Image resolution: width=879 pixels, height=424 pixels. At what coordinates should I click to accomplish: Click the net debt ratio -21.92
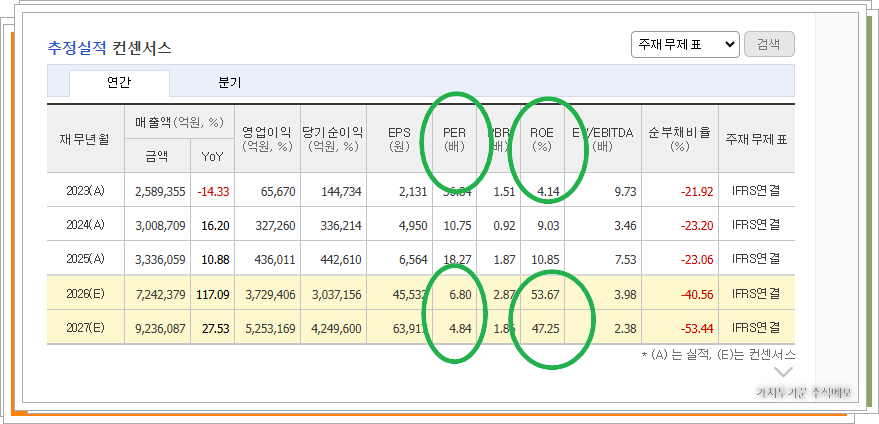698,192
